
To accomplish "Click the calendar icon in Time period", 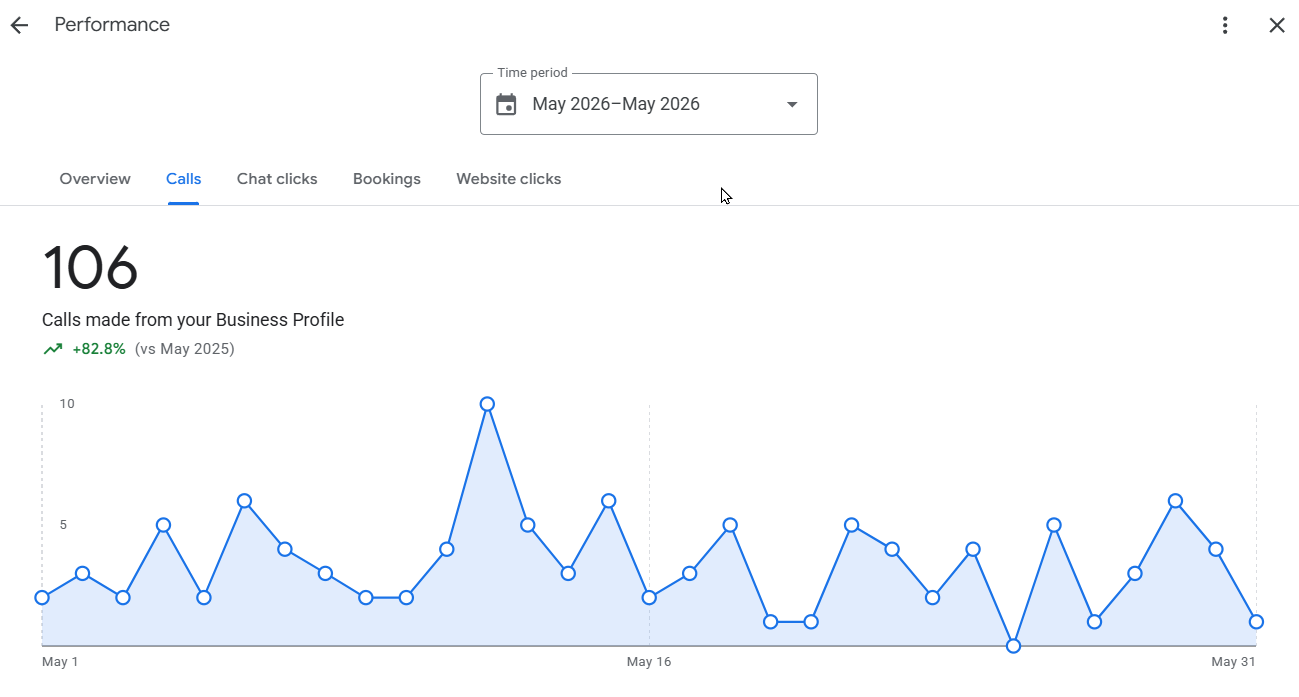I will click(507, 104).
